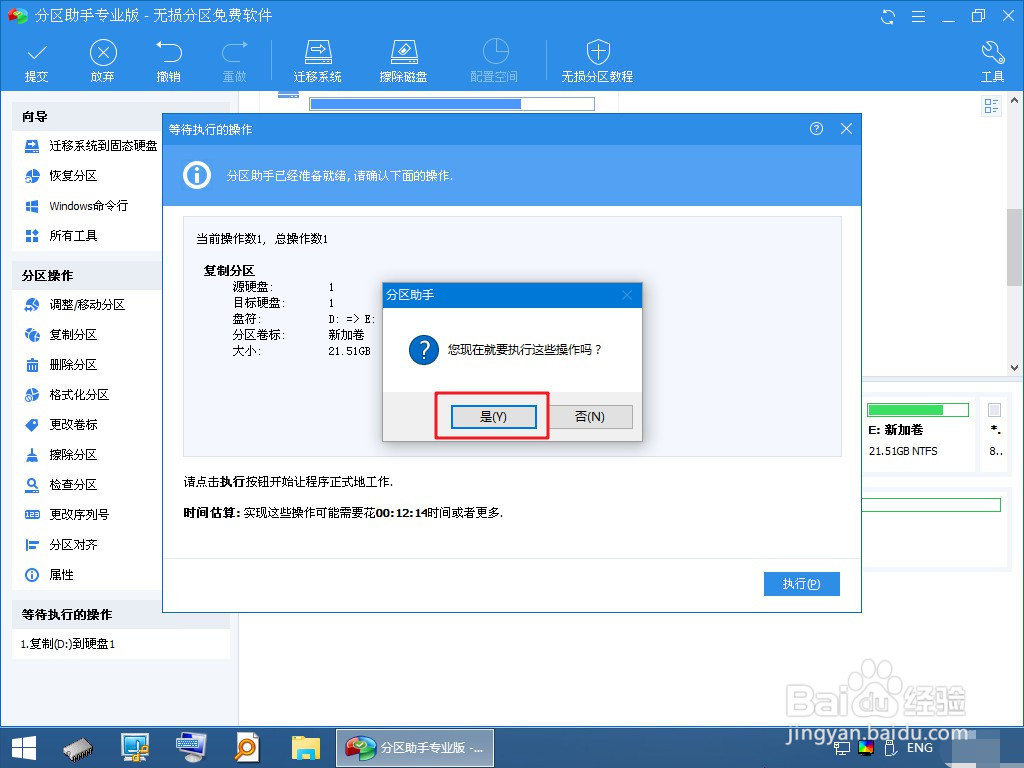This screenshot has width=1024, height=768.
Task: Click the 否(N) button in dialog
Action: [x=590, y=417]
